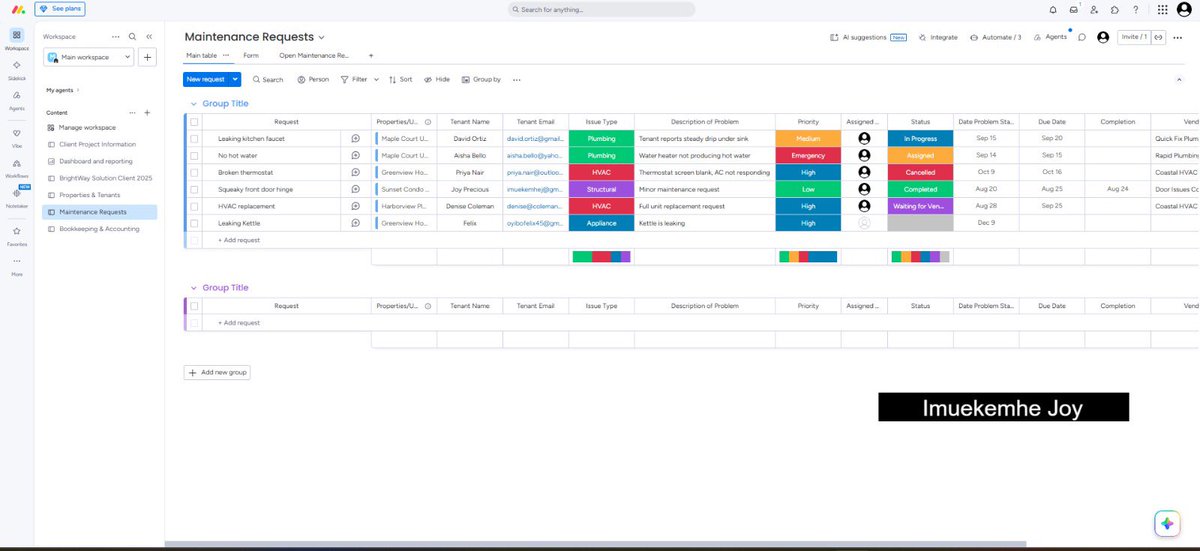Add a new item with the plus next to Main workspace
The width and height of the screenshot is (1200, 551).
[147, 57]
